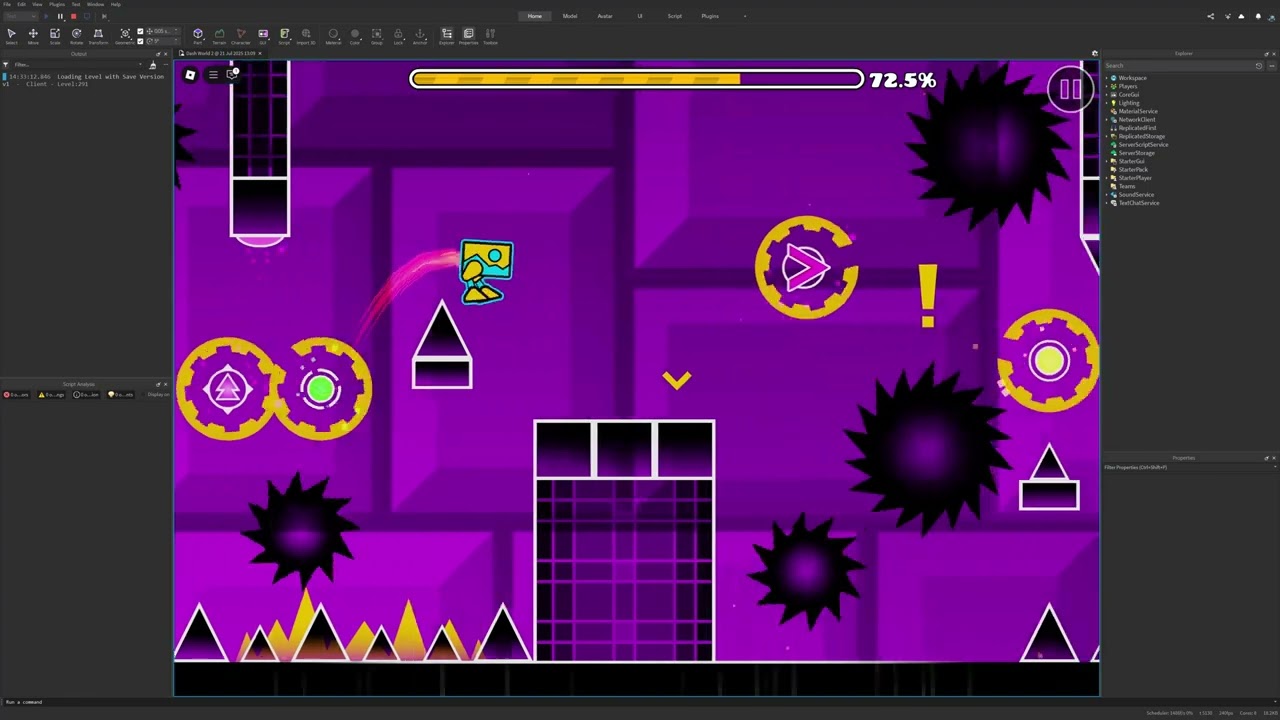Toggle the move snapping checkbox

tap(140, 32)
